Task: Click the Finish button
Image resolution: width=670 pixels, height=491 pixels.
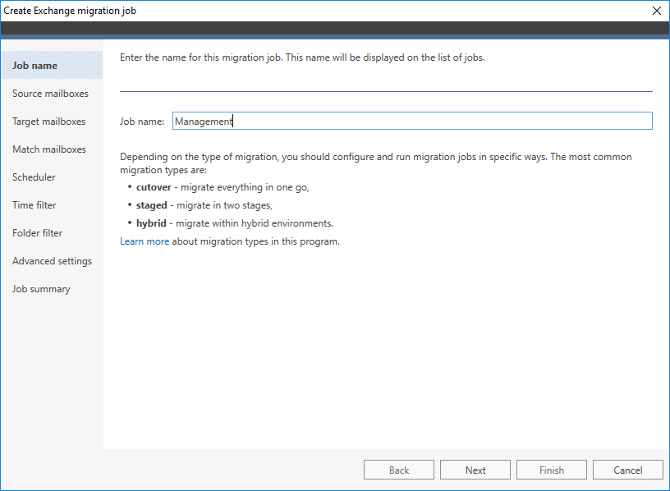Action: (551, 470)
